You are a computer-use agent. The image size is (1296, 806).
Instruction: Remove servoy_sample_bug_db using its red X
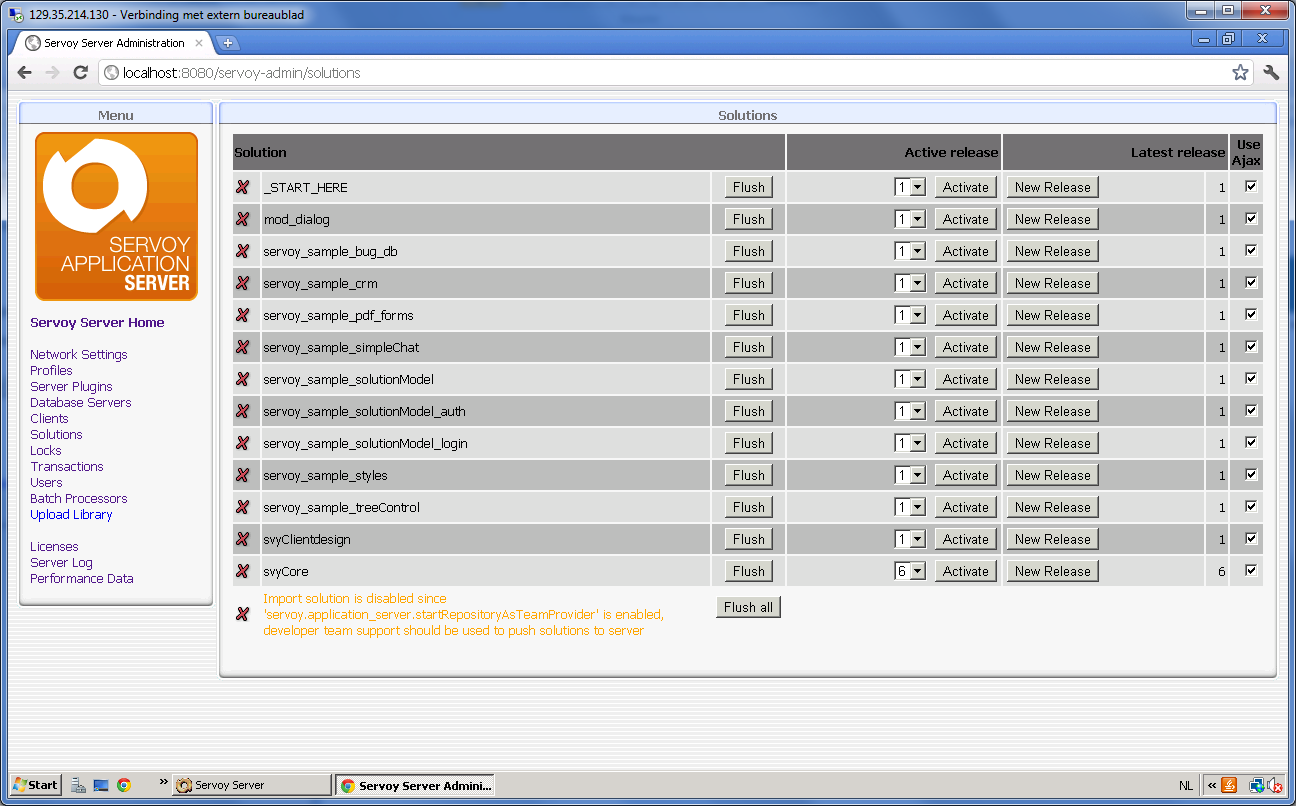click(242, 251)
